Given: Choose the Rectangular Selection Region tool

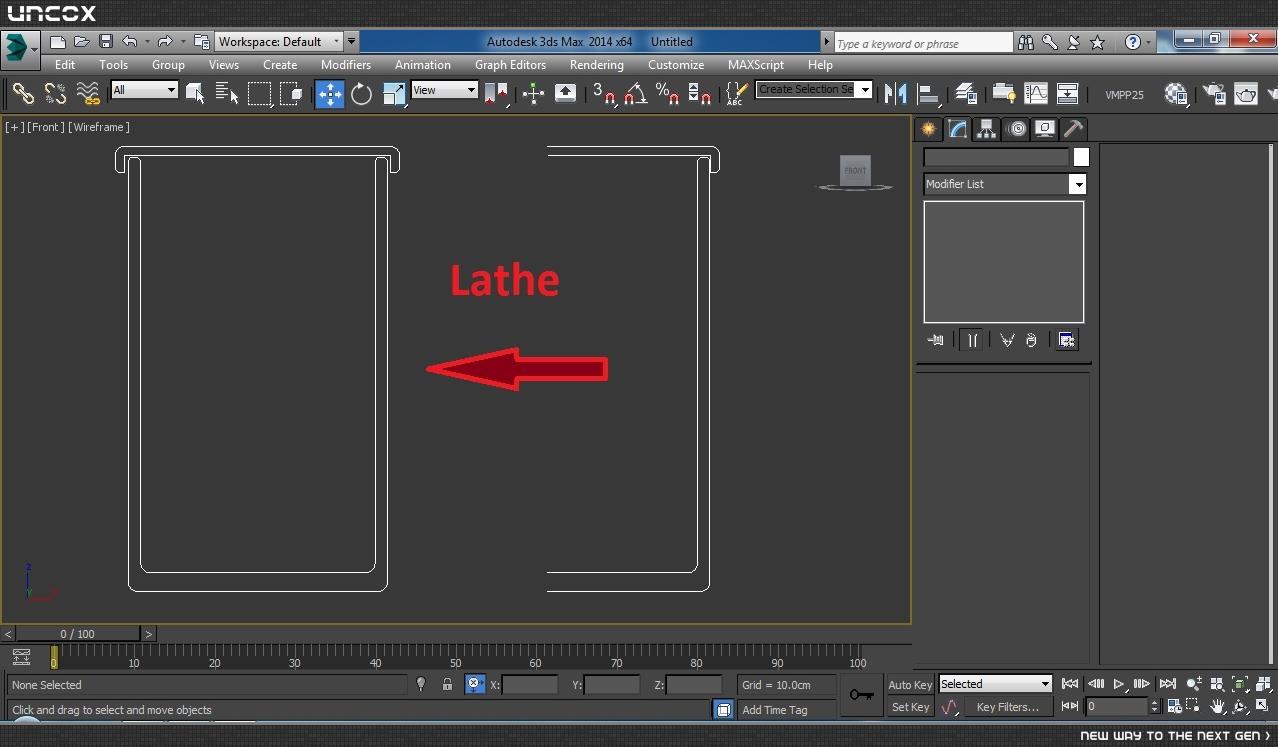Looking at the screenshot, I should pyautogui.click(x=260, y=94).
